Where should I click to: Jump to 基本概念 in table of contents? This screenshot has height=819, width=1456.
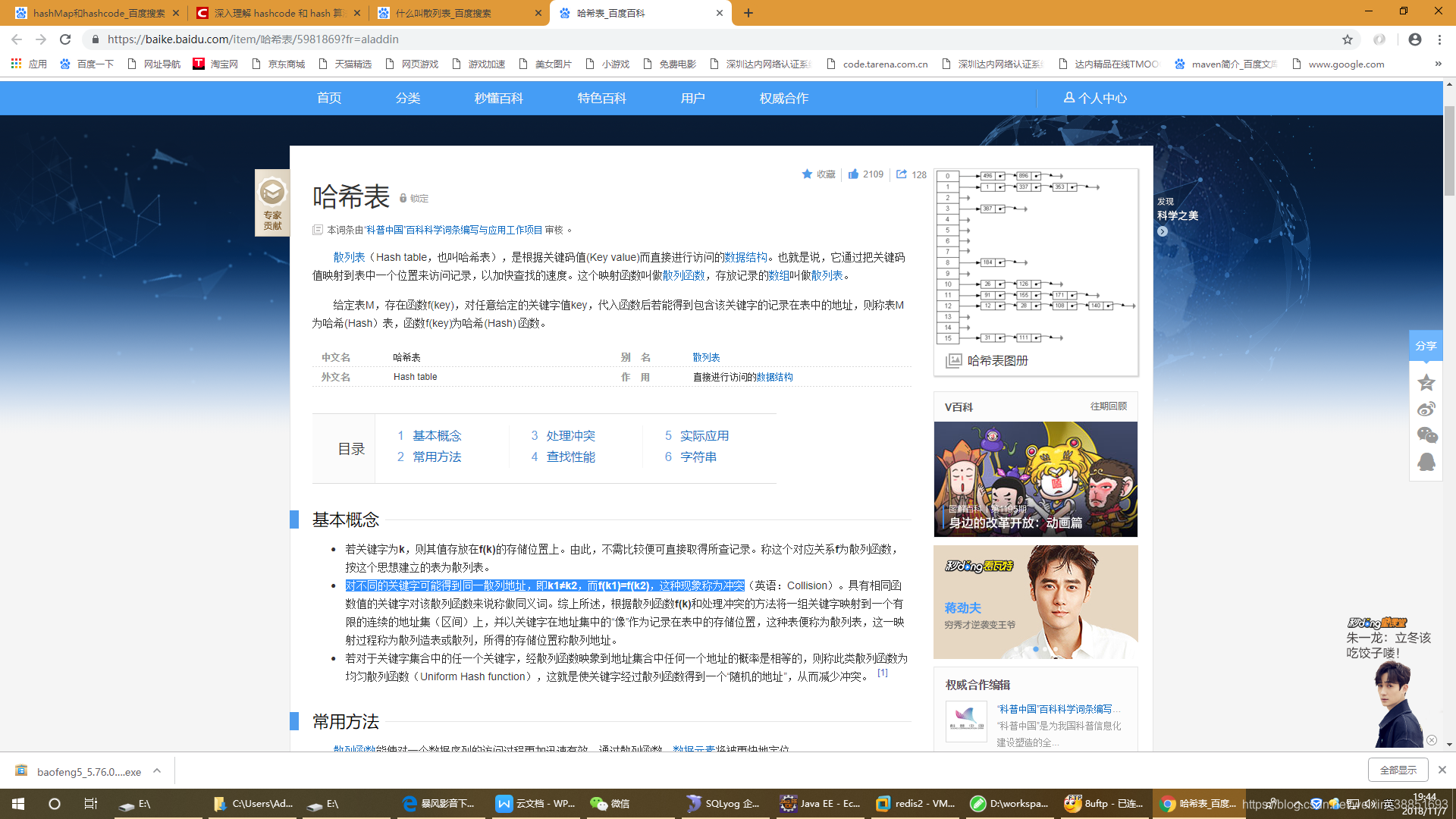click(437, 435)
